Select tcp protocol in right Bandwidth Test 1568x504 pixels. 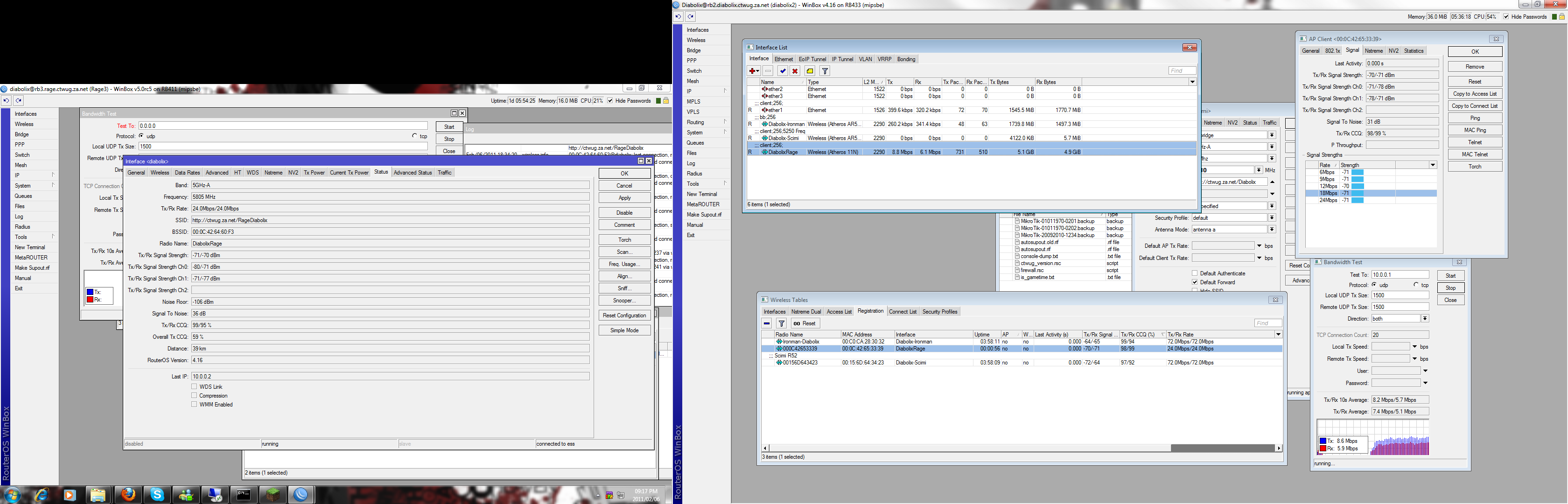click(x=1416, y=285)
